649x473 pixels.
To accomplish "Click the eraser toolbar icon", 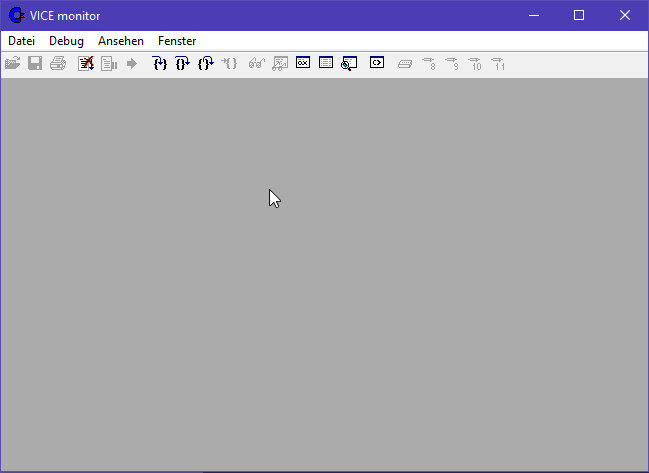I will [x=405, y=63].
